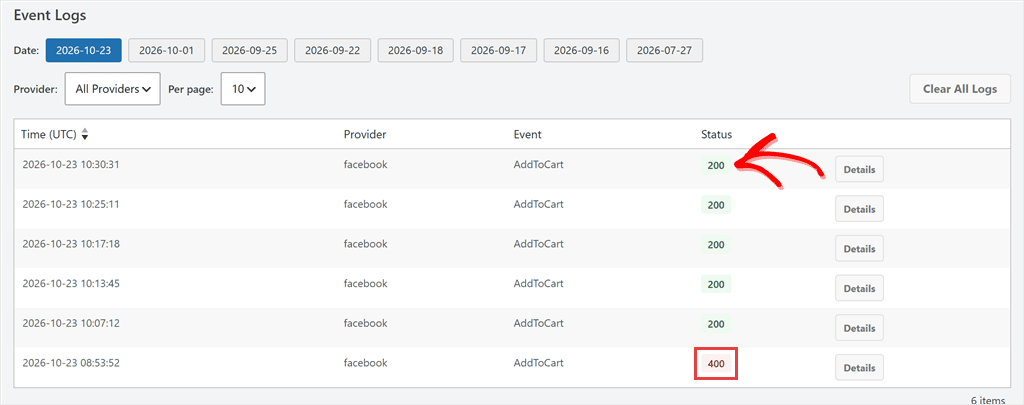Select the 2026-10-01 date filter
Viewport: 1024px width, 405px height.
pyautogui.click(x=167, y=50)
